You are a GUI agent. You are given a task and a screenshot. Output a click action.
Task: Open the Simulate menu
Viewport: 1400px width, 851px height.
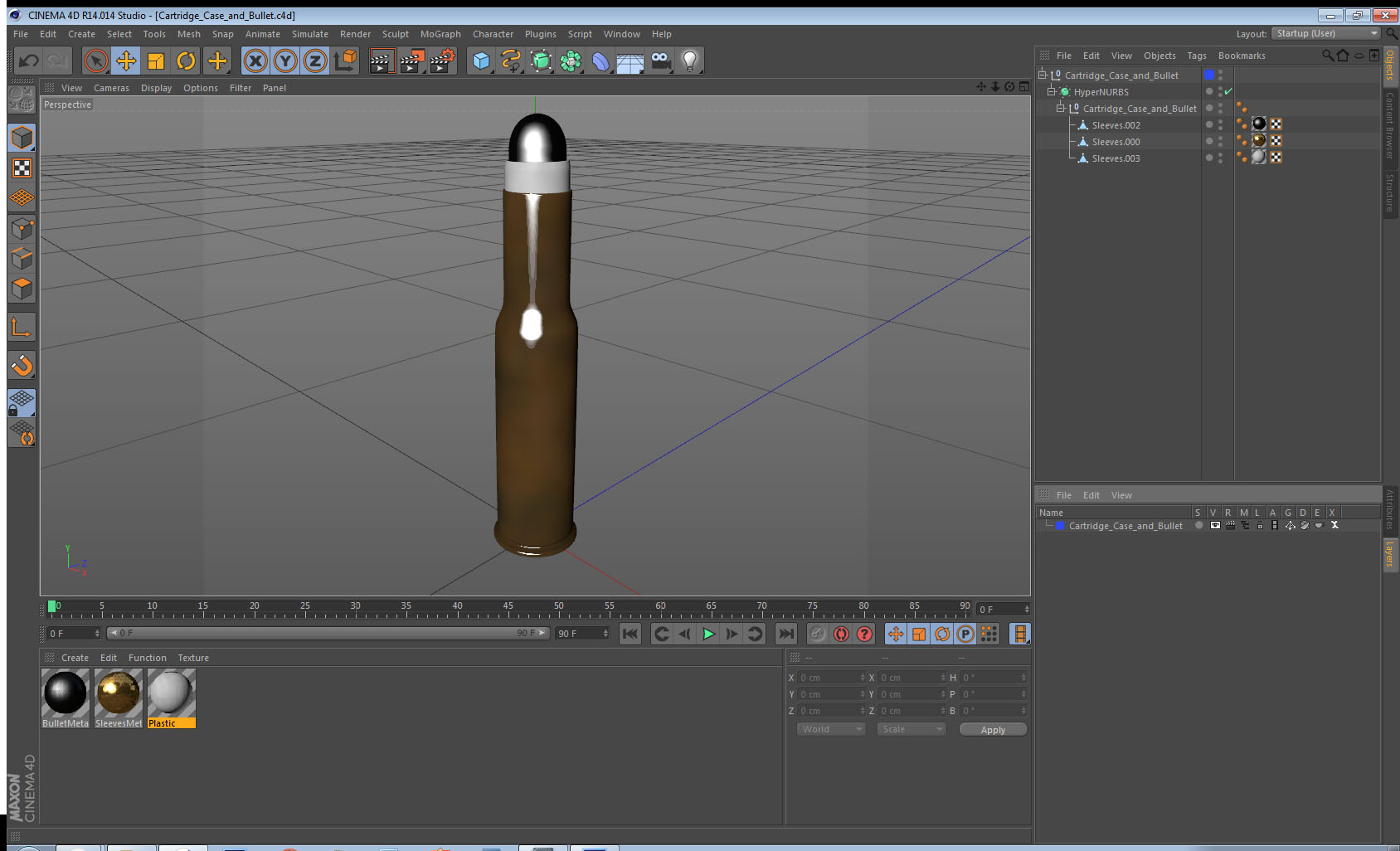click(x=310, y=34)
